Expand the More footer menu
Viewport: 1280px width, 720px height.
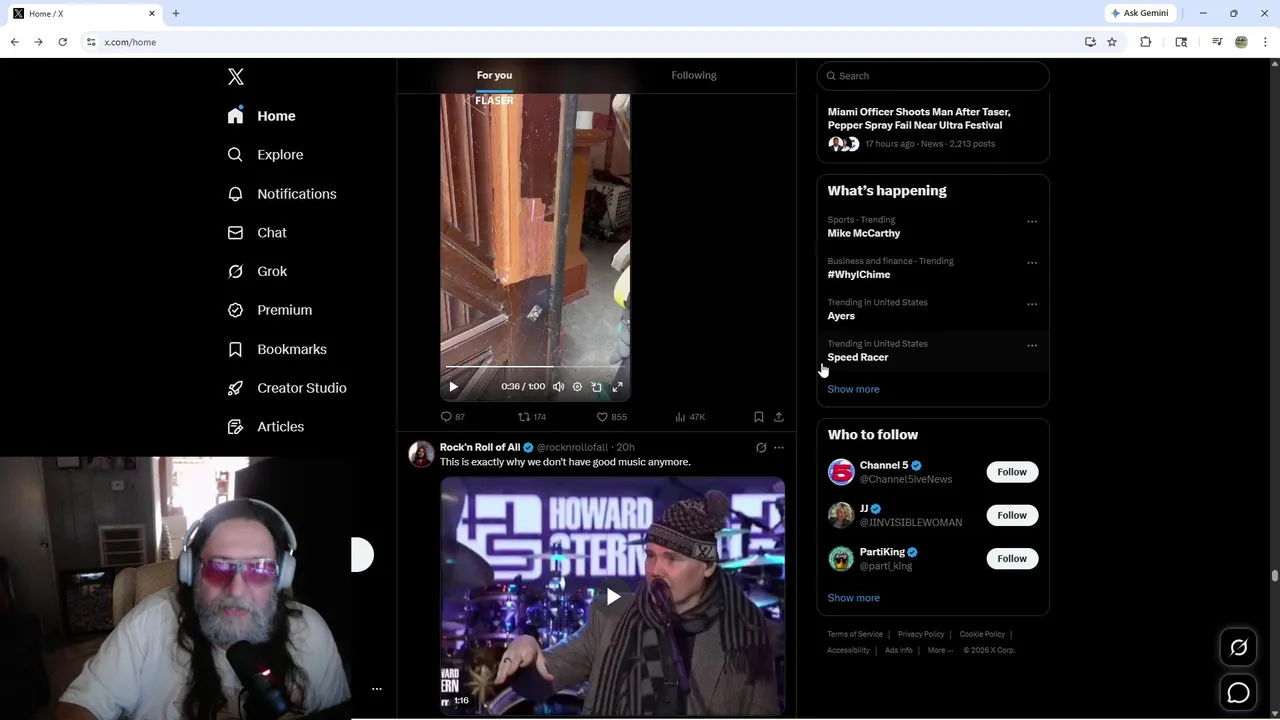(x=939, y=650)
